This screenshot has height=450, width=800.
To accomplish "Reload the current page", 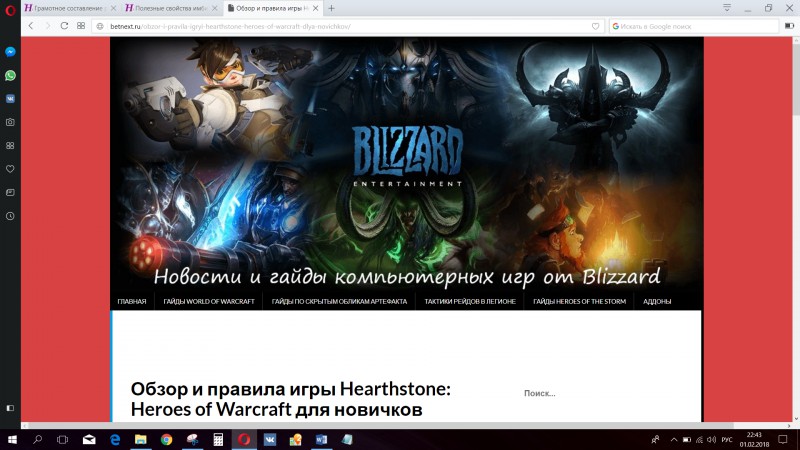I will [64, 26].
